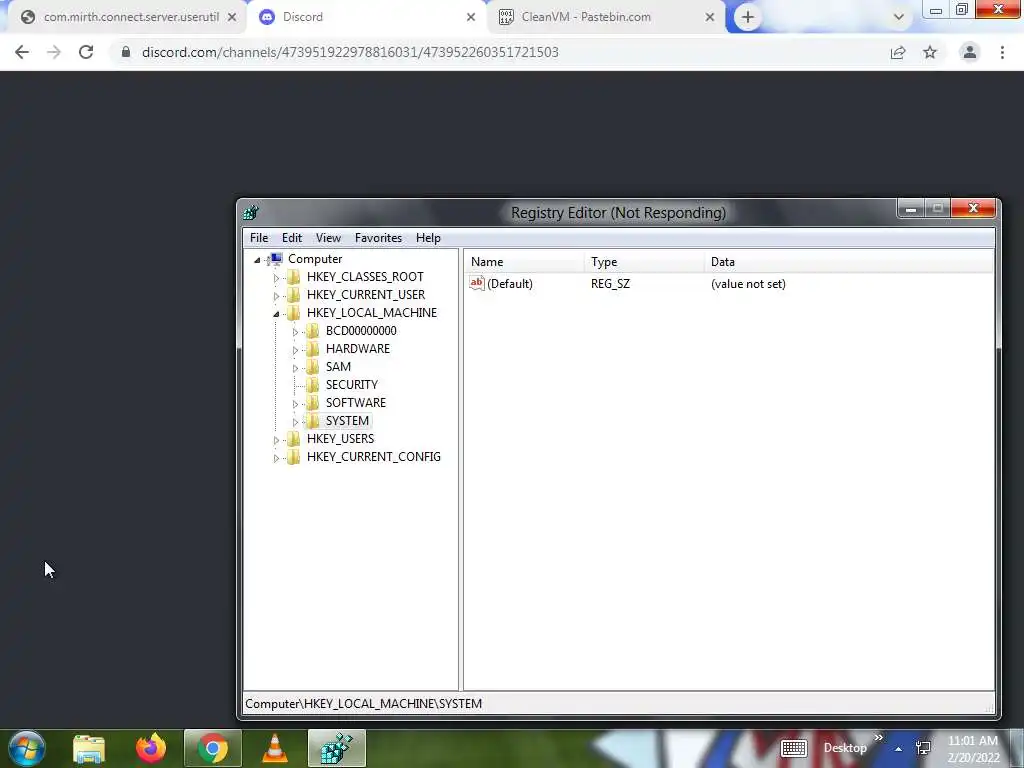
Task: Launch Firefox from the taskbar
Action: [151, 748]
